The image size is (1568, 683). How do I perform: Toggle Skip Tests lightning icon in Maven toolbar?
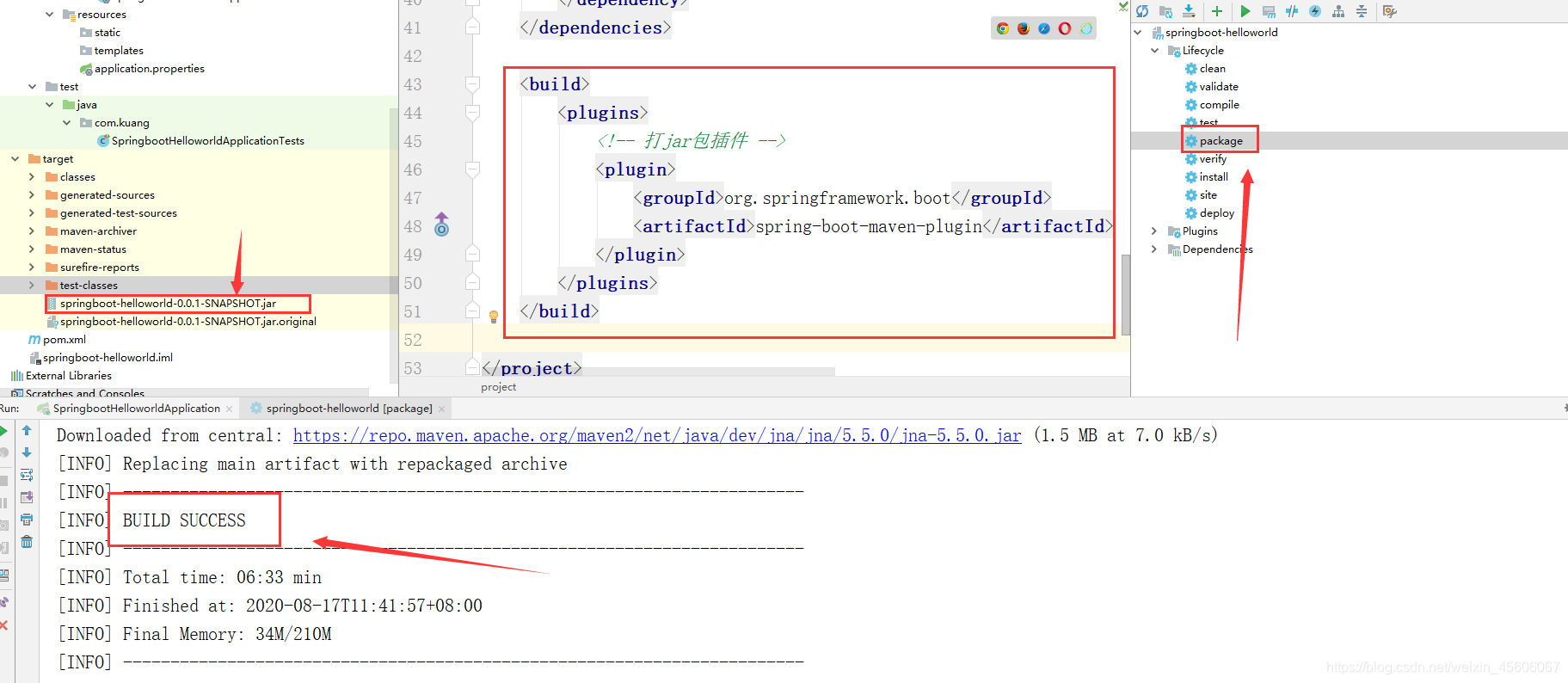pyautogui.click(x=1315, y=11)
